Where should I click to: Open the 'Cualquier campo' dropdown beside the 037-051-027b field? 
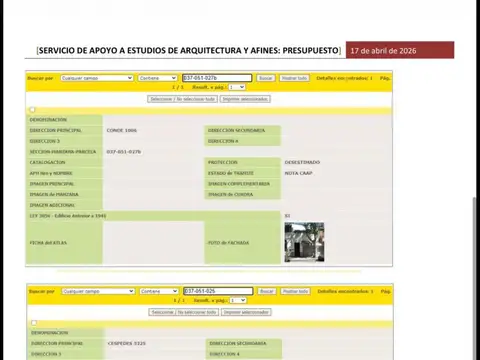(97, 78)
